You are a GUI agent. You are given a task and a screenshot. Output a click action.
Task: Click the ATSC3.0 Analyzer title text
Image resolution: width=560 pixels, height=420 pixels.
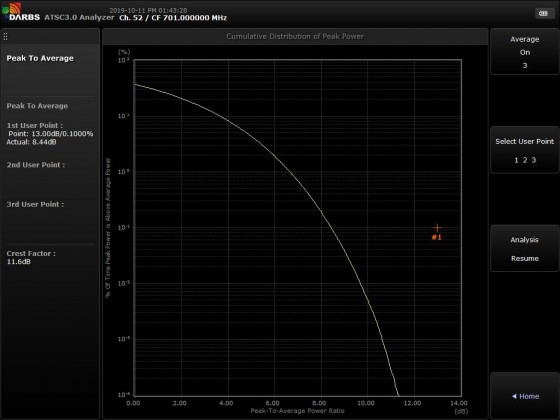[79, 18]
